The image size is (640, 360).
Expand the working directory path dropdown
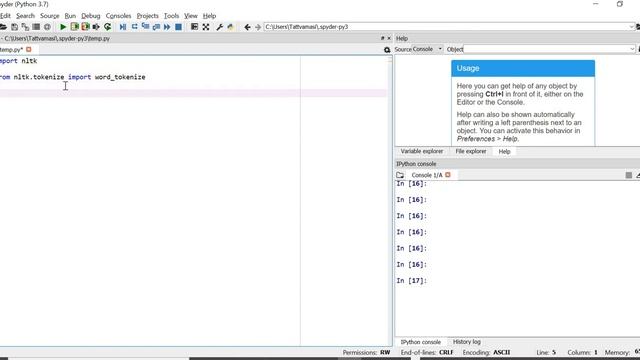631,27
